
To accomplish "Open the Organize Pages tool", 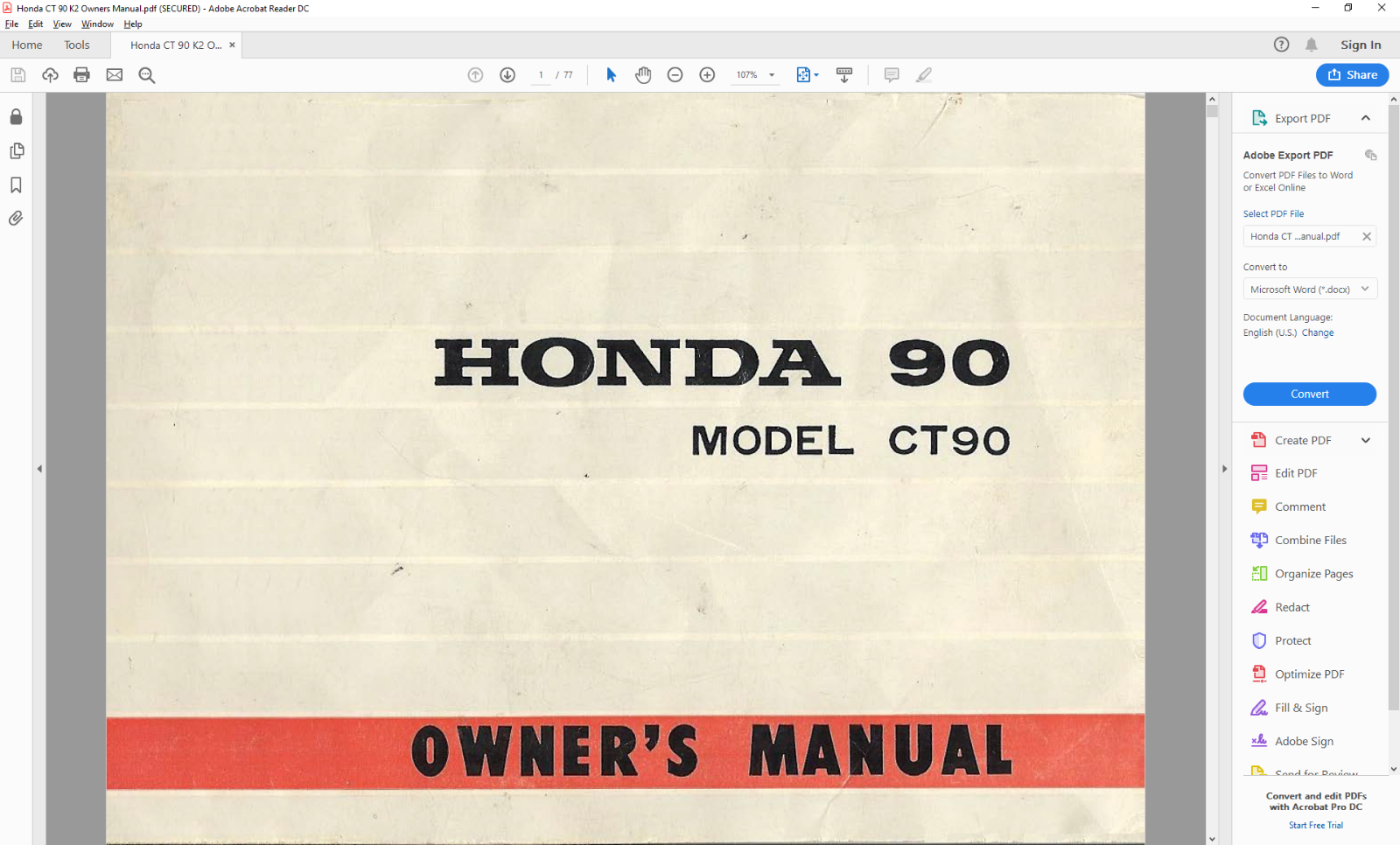I will pyautogui.click(x=1302, y=574).
